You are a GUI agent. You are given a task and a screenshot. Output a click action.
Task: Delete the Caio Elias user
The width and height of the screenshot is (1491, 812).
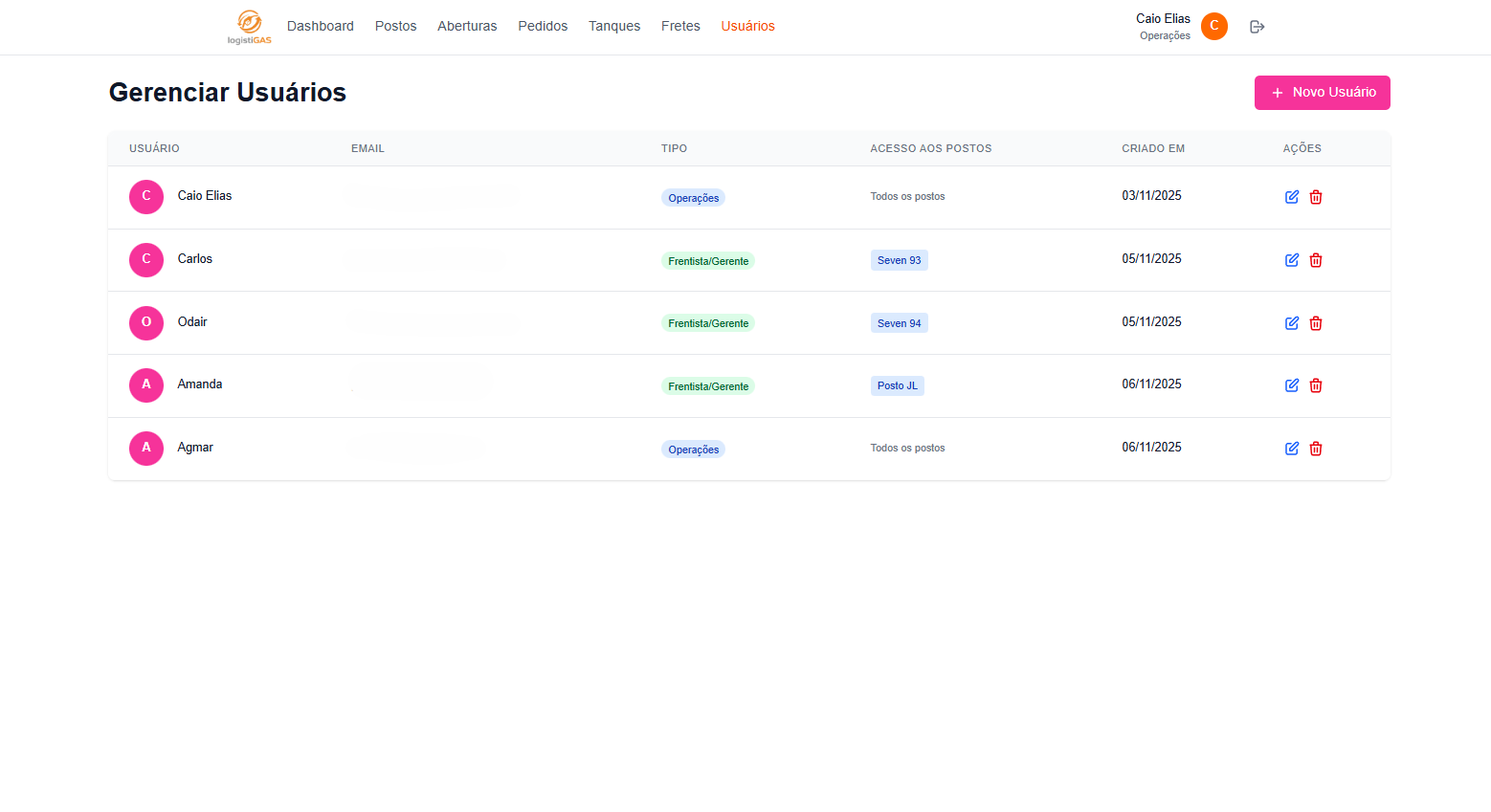click(x=1316, y=197)
